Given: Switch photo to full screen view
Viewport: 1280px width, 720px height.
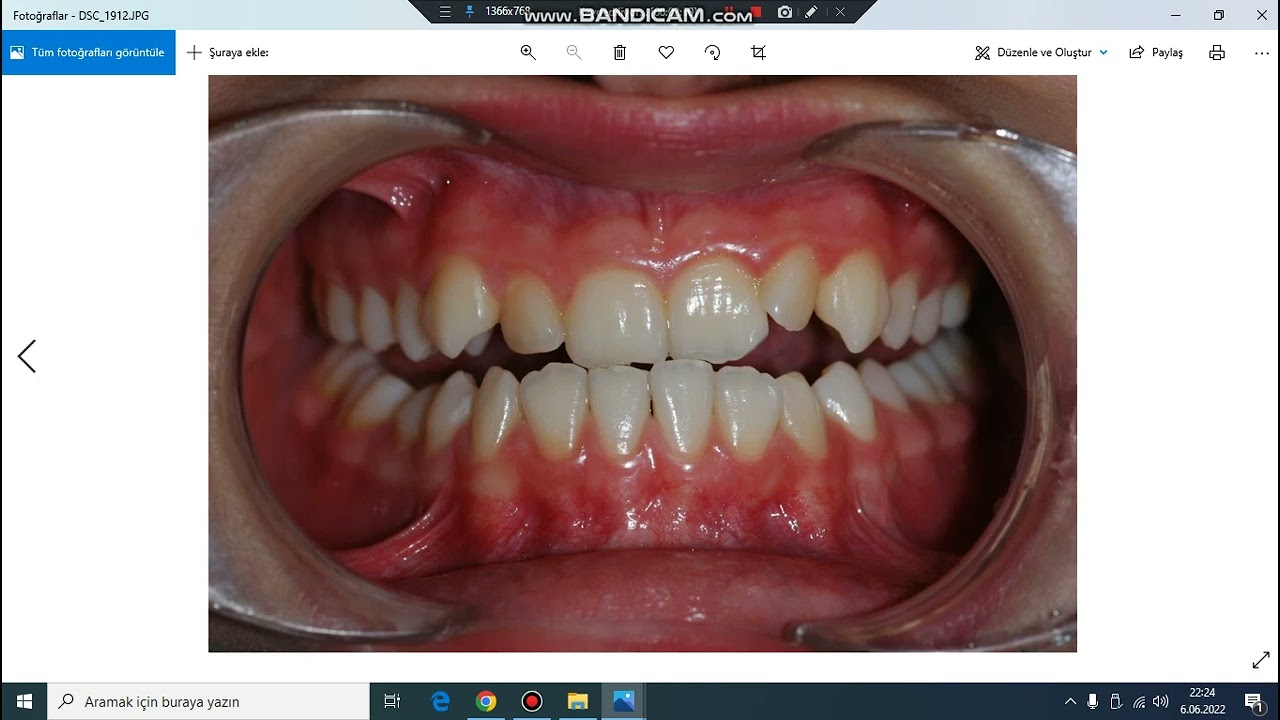Looking at the screenshot, I should 1261,661.
